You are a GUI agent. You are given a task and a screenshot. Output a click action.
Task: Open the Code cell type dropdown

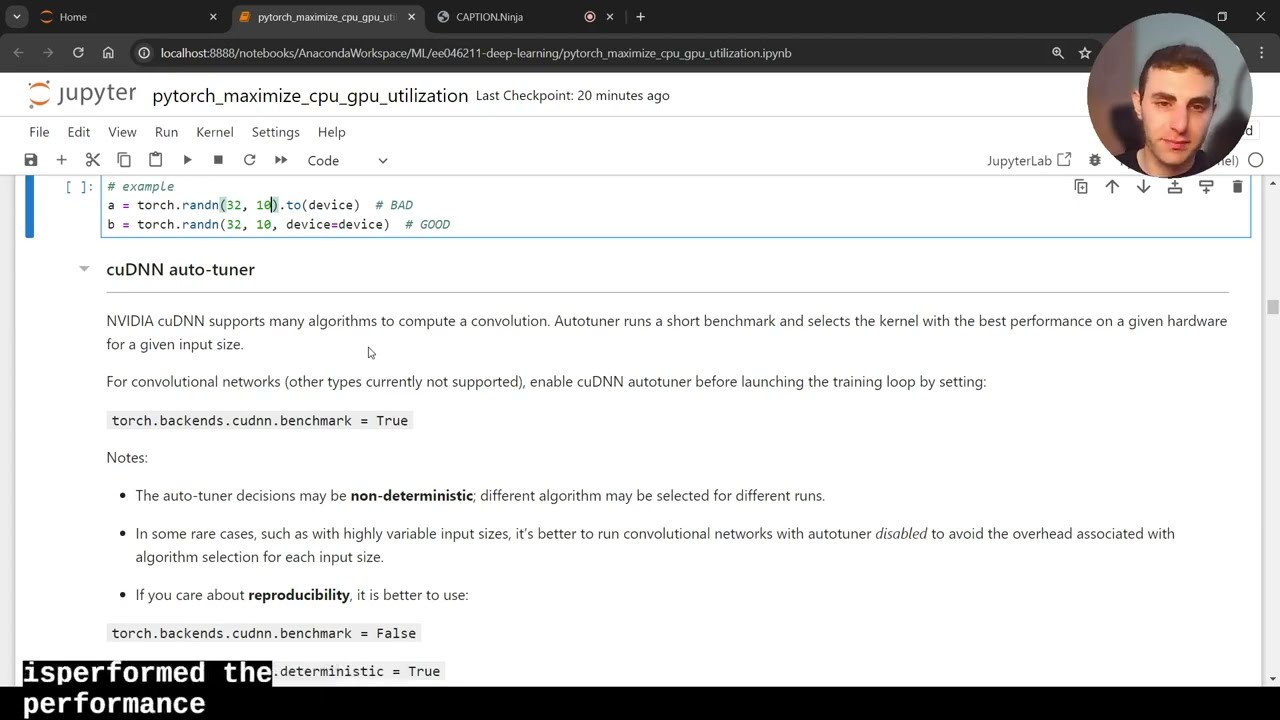pos(347,160)
